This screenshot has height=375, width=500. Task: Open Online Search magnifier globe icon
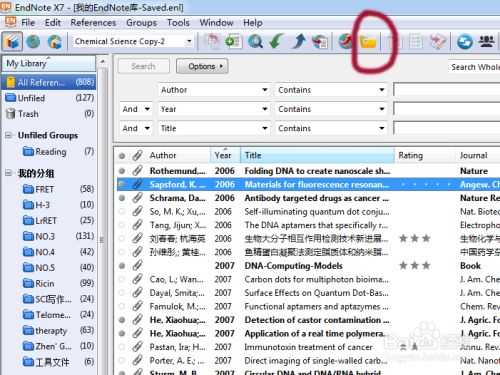(x=256, y=42)
